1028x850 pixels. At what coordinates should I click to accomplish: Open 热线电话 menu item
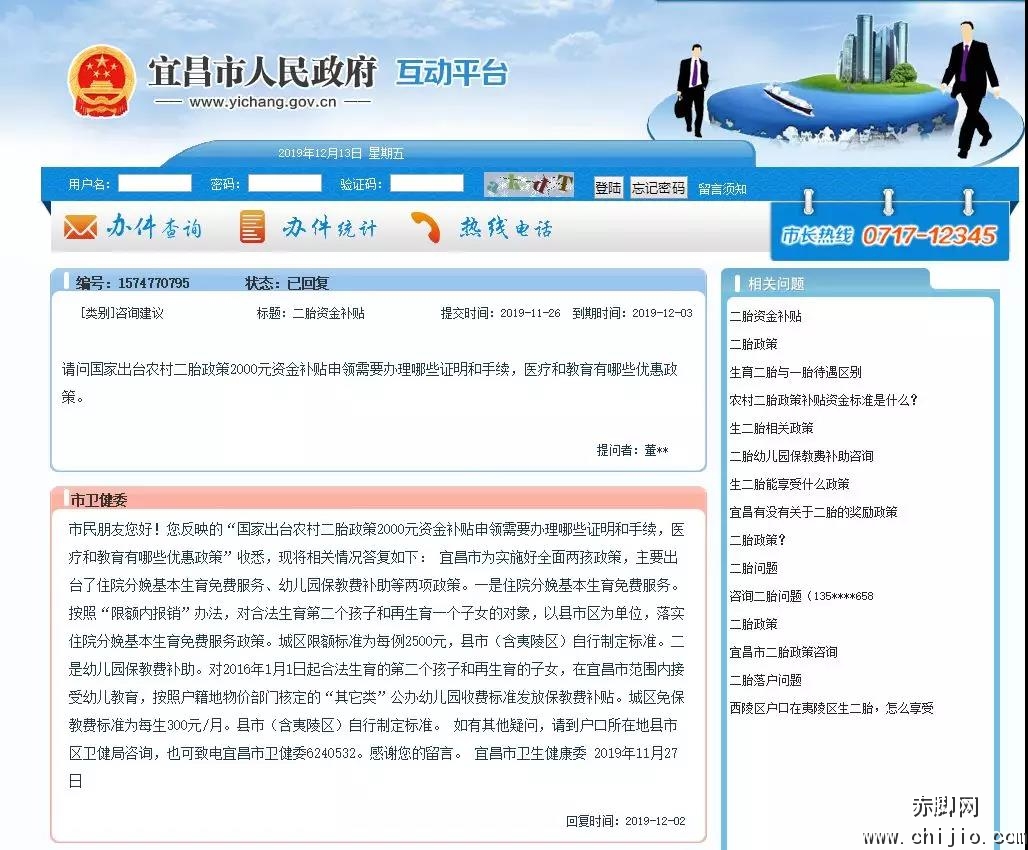coord(505,228)
